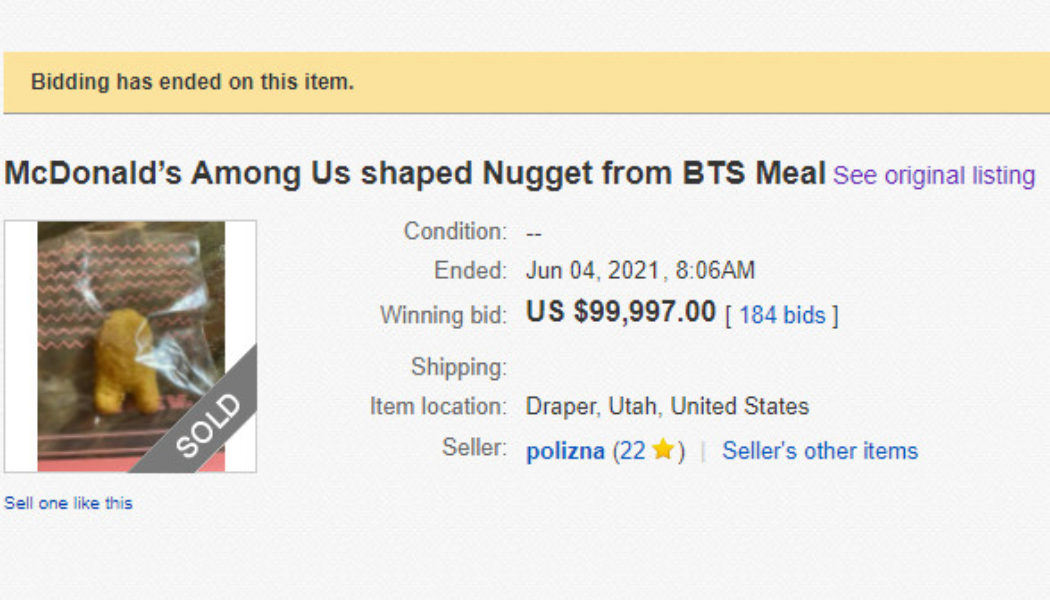This screenshot has width=1050, height=600.
Task: Click the yellow feedback star icon
Action: [x=662, y=451]
